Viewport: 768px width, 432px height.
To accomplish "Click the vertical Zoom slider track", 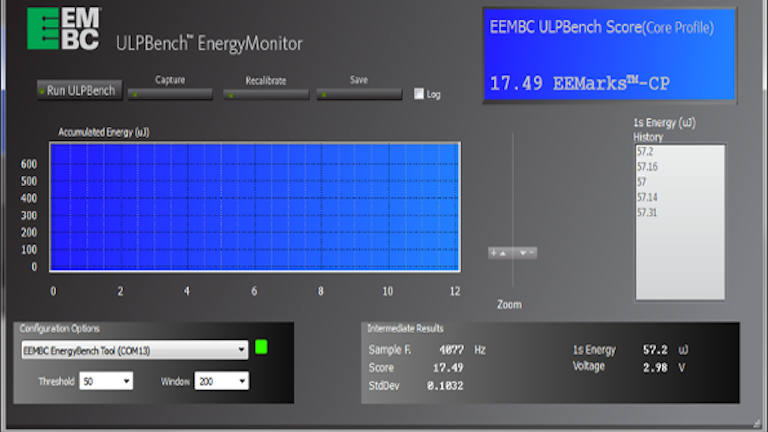I will pyautogui.click(x=513, y=210).
